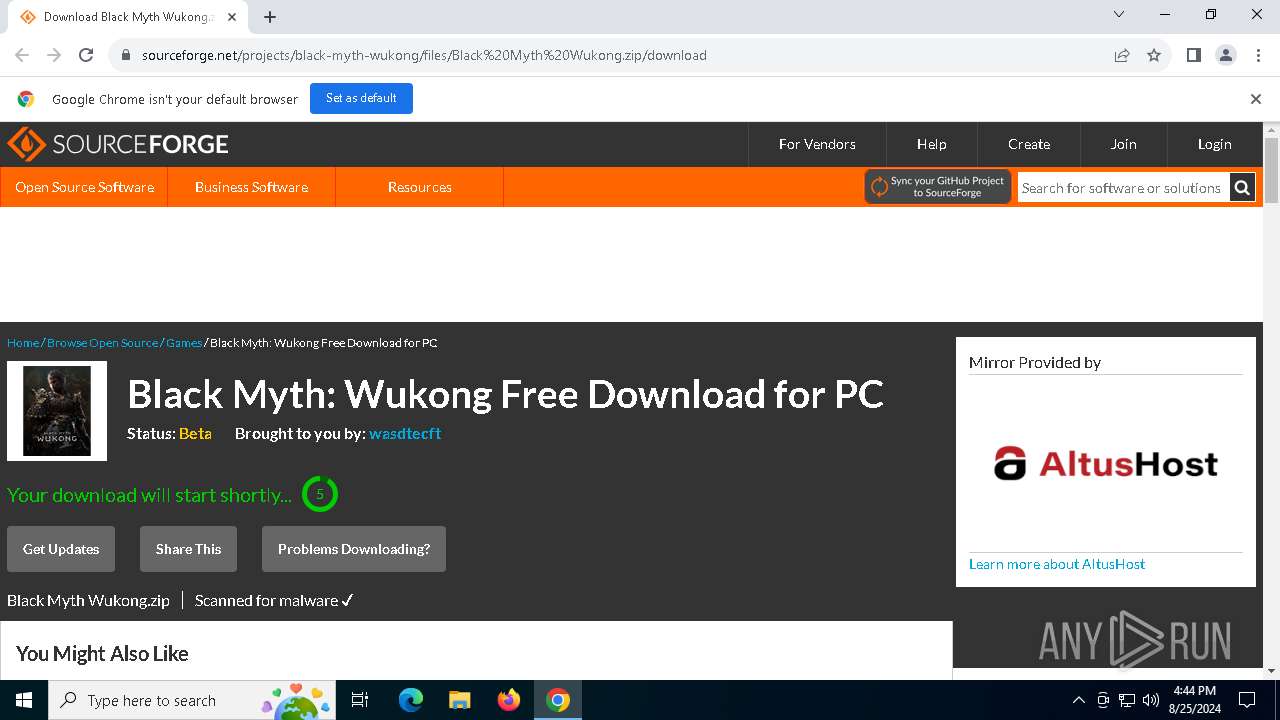The image size is (1280, 720).
Task: Bookmark this page with the star icon
Action: point(1154,55)
